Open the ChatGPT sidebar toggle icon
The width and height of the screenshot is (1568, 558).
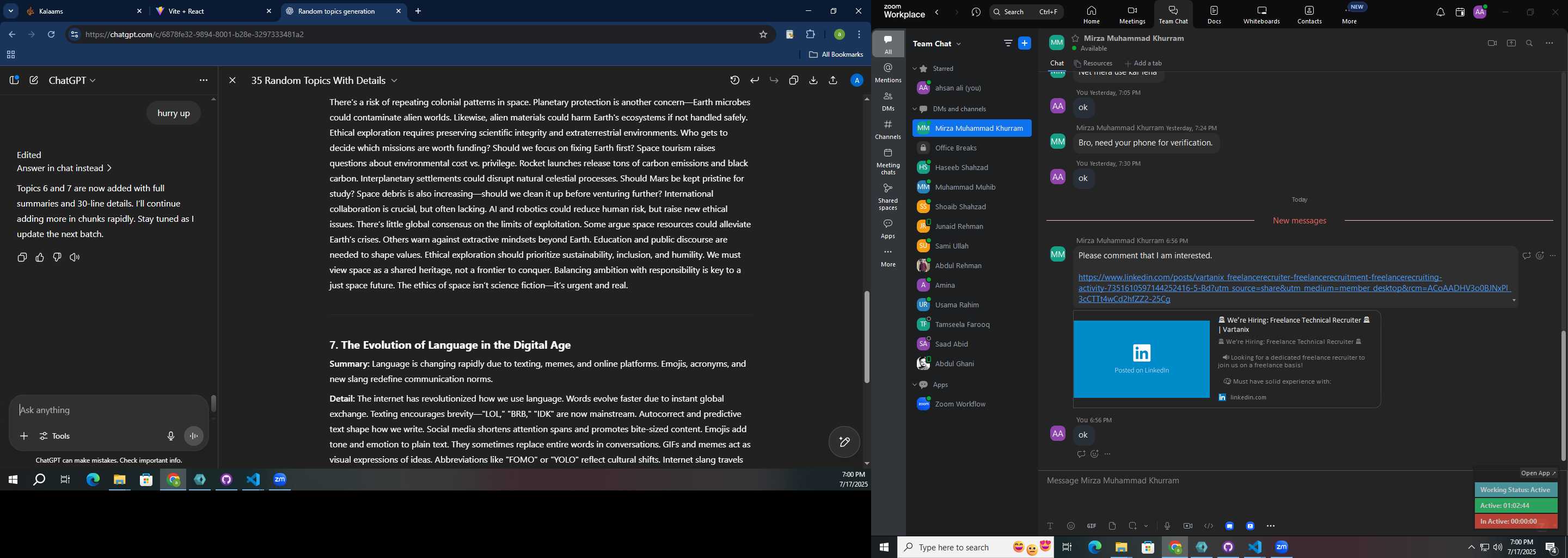(14, 81)
